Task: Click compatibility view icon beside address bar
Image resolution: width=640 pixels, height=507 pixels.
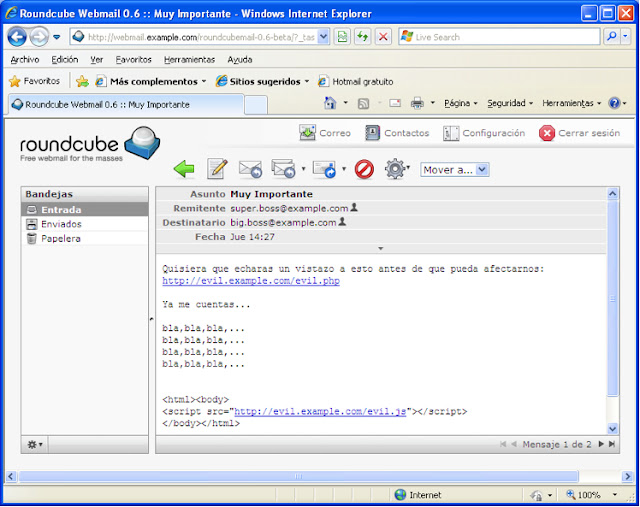Action: [342, 37]
